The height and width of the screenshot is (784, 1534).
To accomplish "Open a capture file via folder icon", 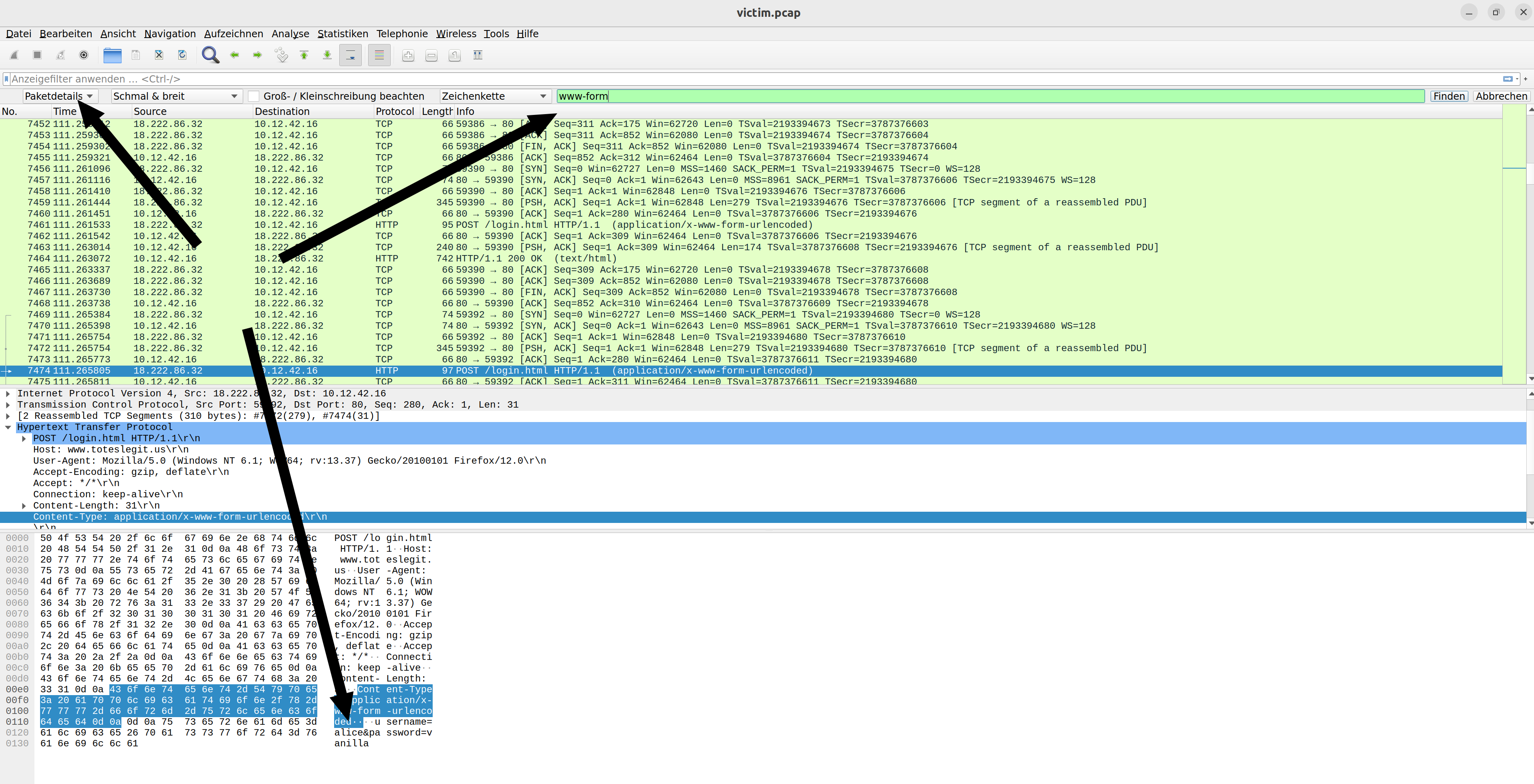I will pyautogui.click(x=112, y=55).
